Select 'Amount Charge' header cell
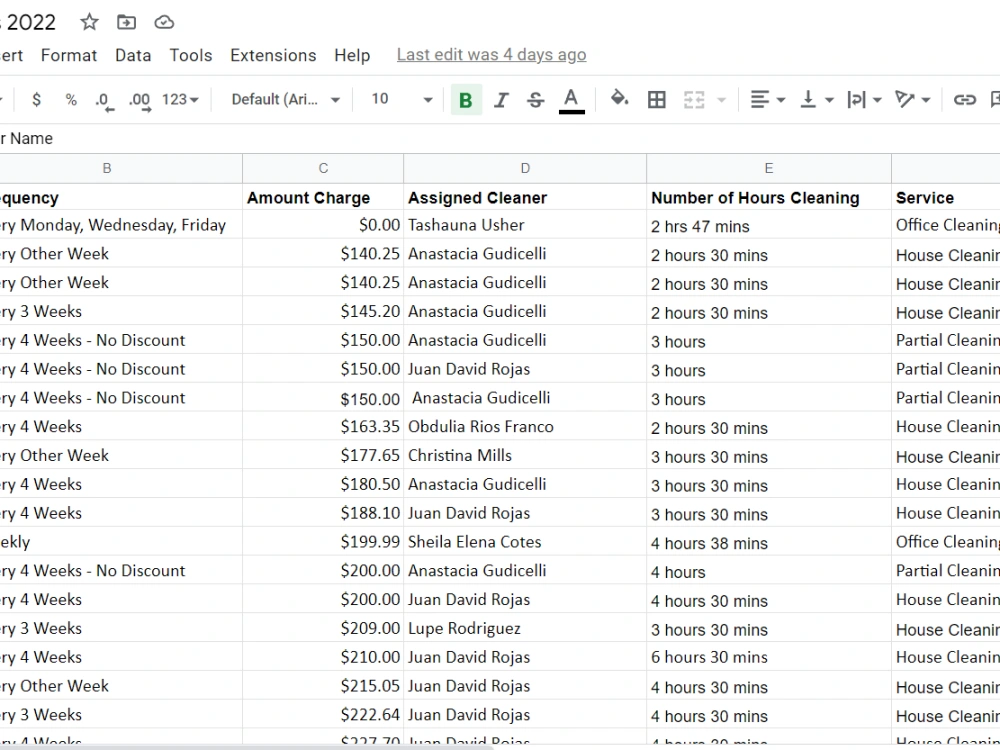The height and width of the screenshot is (750, 1000). point(323,198)
